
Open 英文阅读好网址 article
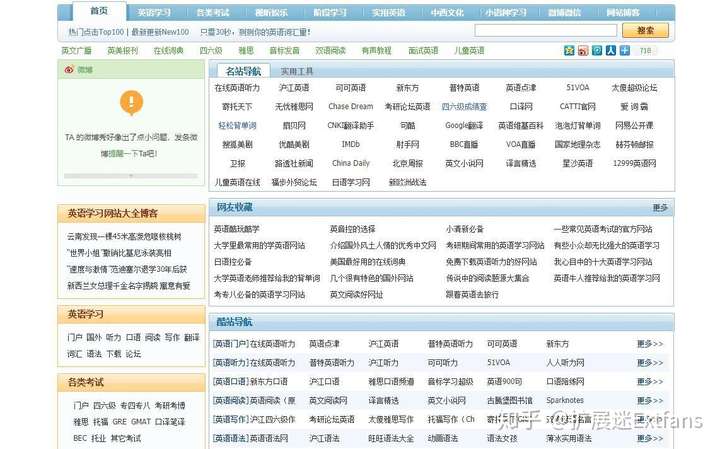356,294
